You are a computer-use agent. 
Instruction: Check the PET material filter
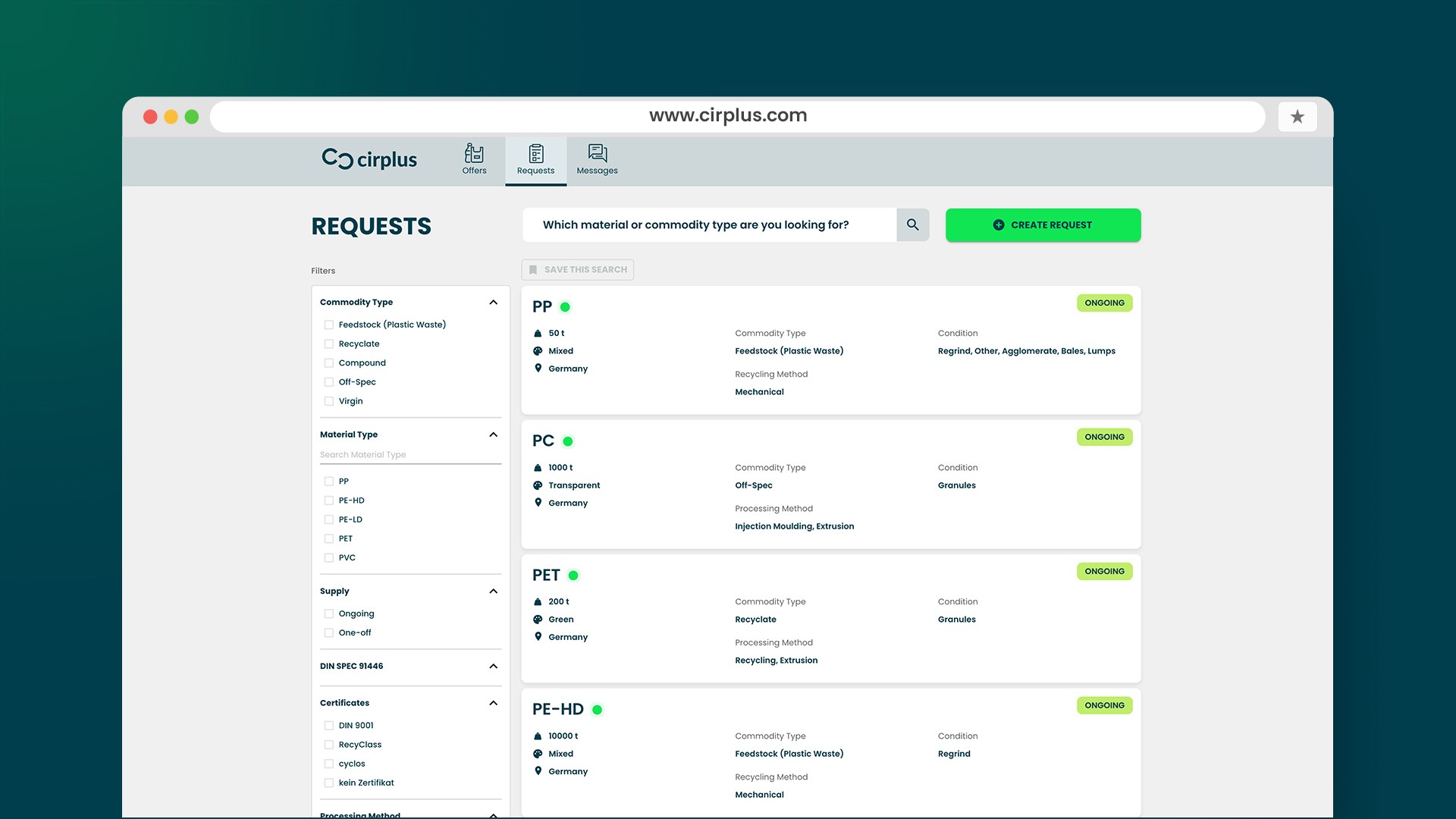click(x=329, y=538)
